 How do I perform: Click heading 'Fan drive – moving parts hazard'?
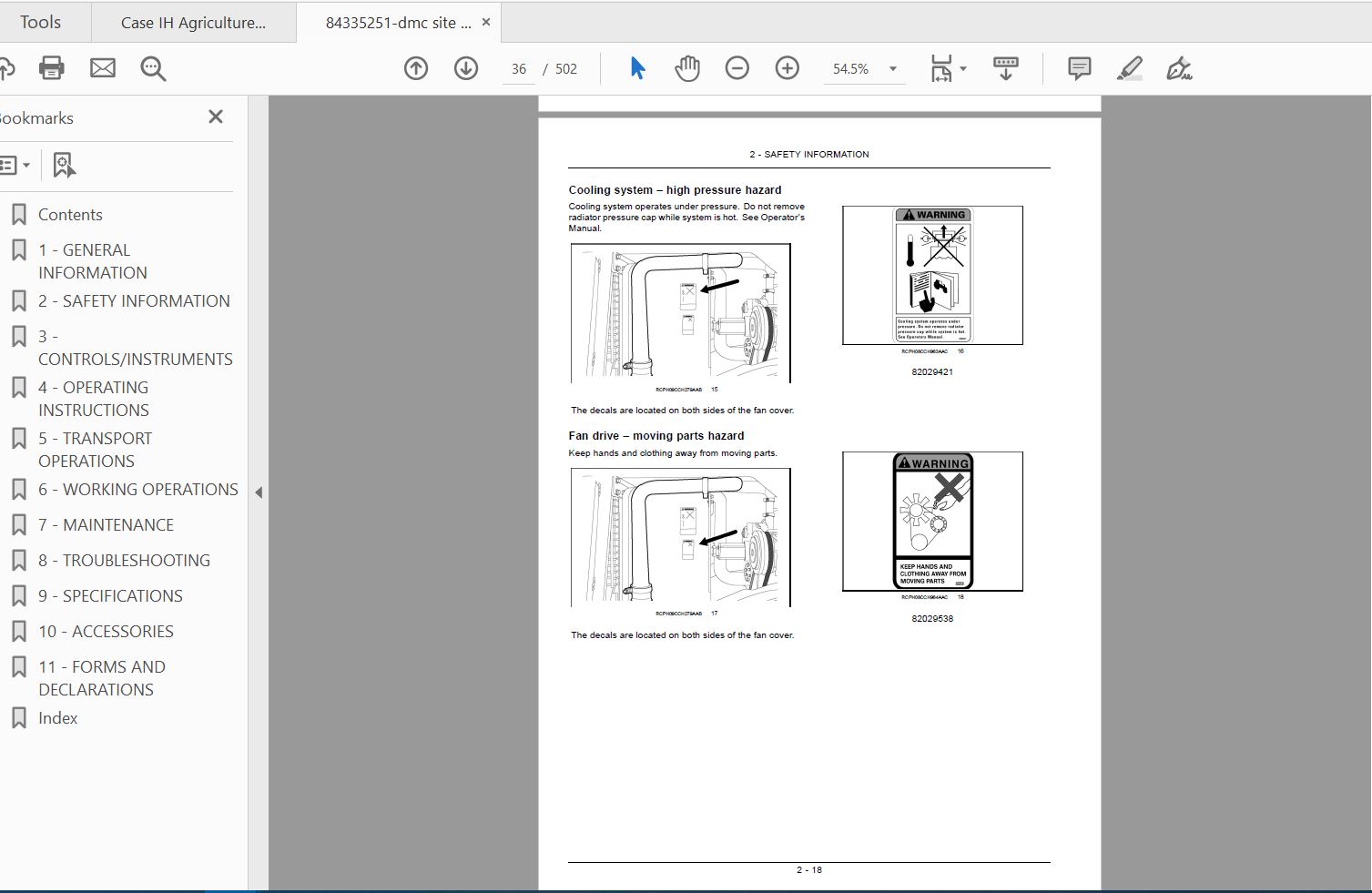pyautogui.click(x=656, y=436)
